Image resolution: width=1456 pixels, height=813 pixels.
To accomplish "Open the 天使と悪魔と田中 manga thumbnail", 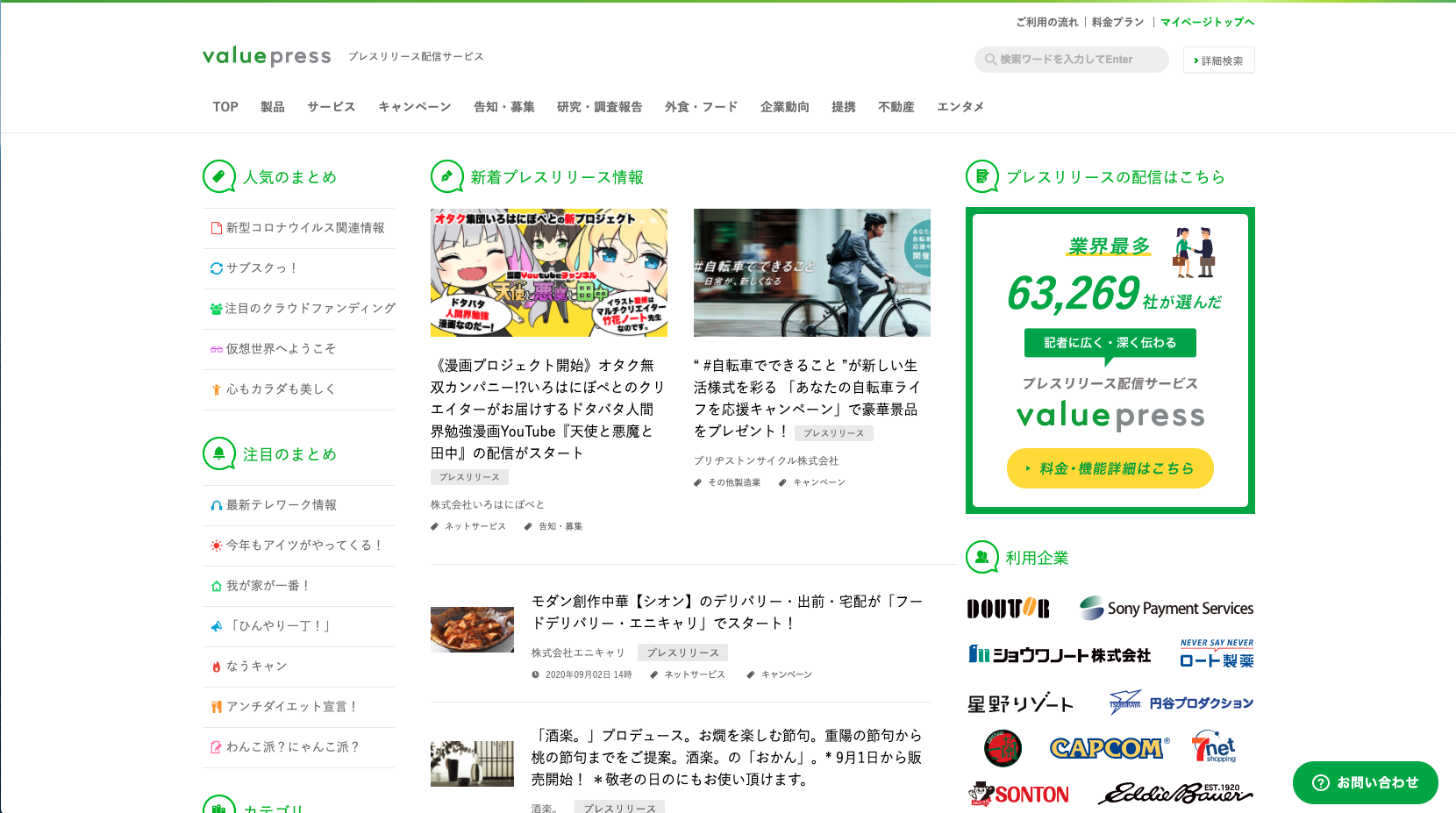I will point(549,273).
